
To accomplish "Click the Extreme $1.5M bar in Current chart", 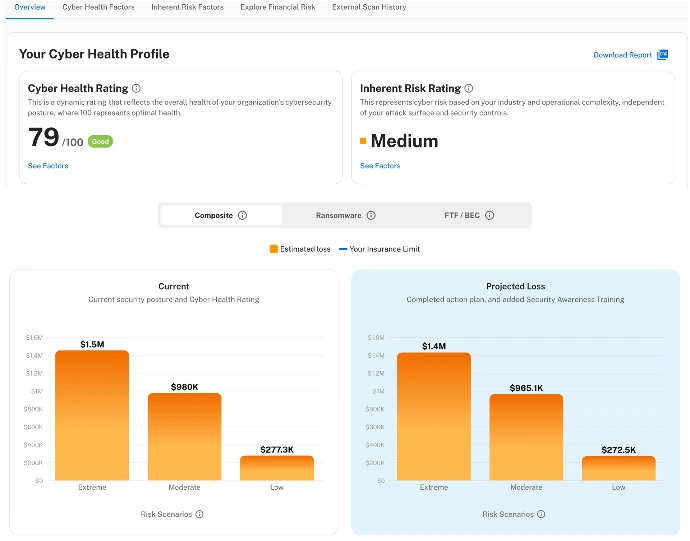I will [x=92, y=415].
